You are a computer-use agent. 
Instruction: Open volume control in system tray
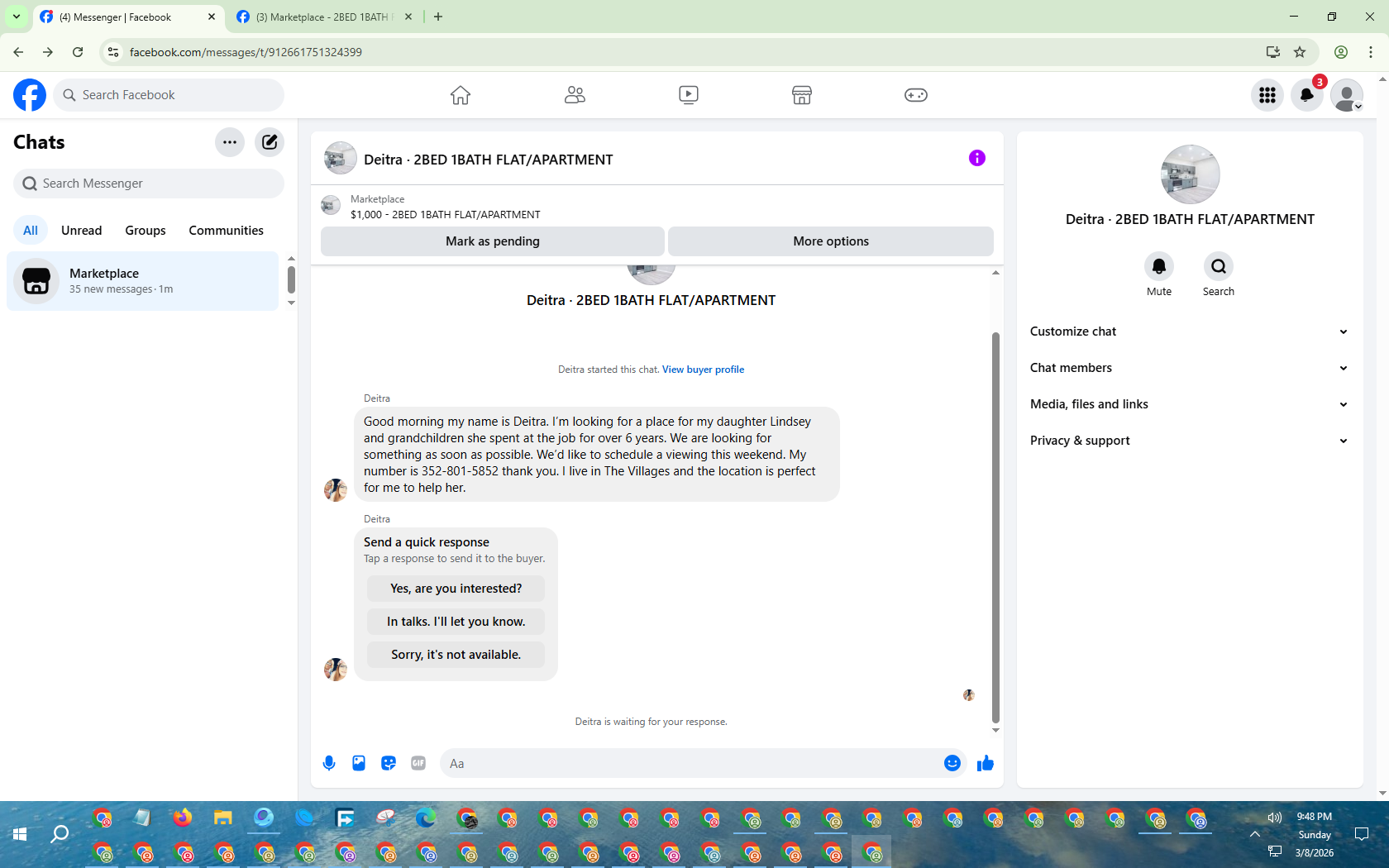(x=1275, y=817)
